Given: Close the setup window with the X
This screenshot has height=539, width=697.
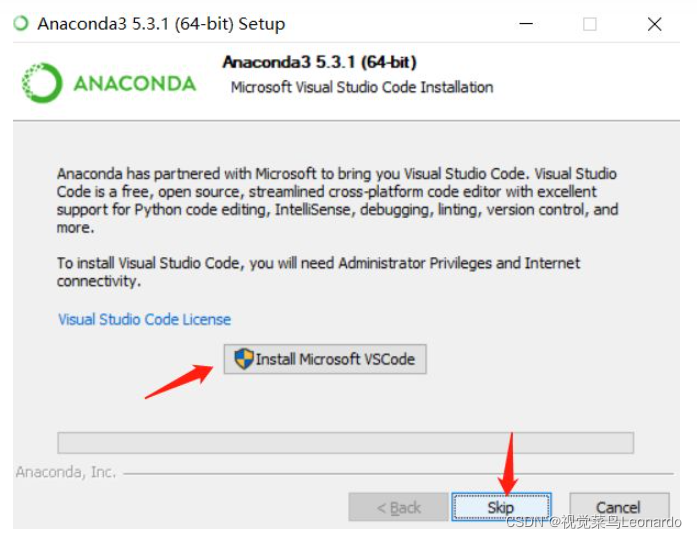Looking at the screenshot, I should pyautogui.click(x=654, y=24).
